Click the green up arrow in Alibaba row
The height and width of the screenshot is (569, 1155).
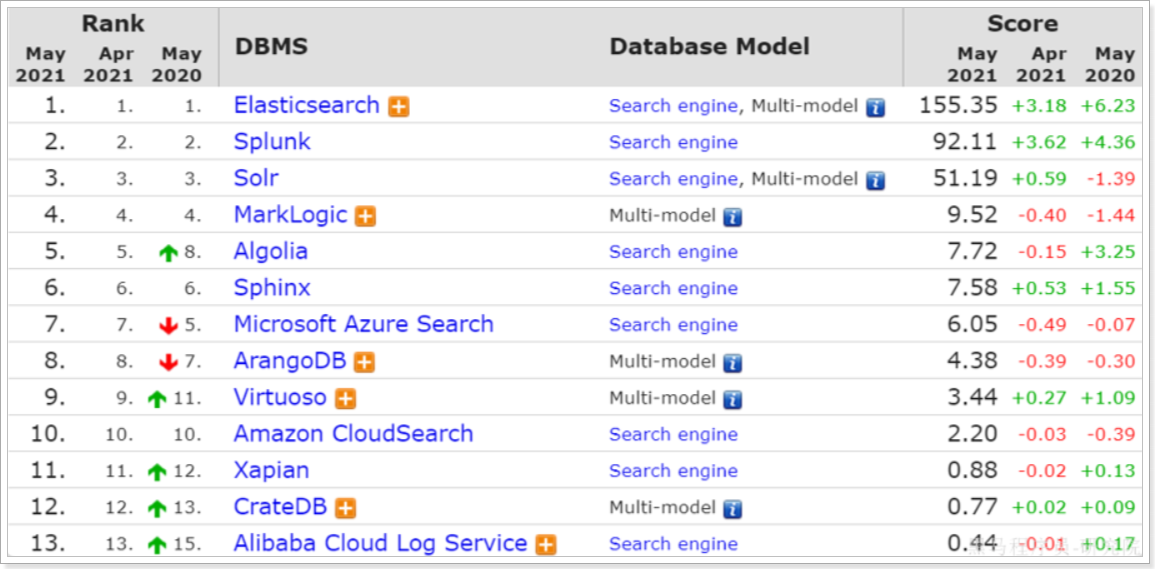coord(157,545)
